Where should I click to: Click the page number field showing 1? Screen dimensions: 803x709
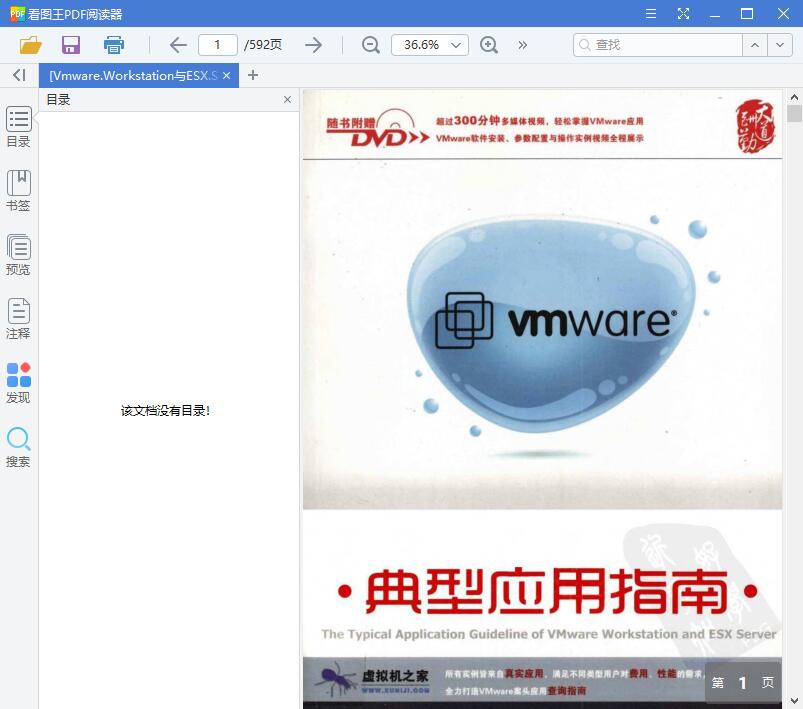218,45
